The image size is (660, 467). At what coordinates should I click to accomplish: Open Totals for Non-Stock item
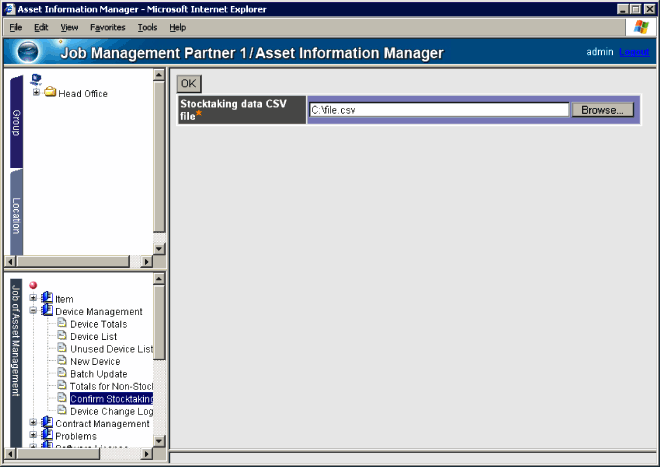[112, 387]
